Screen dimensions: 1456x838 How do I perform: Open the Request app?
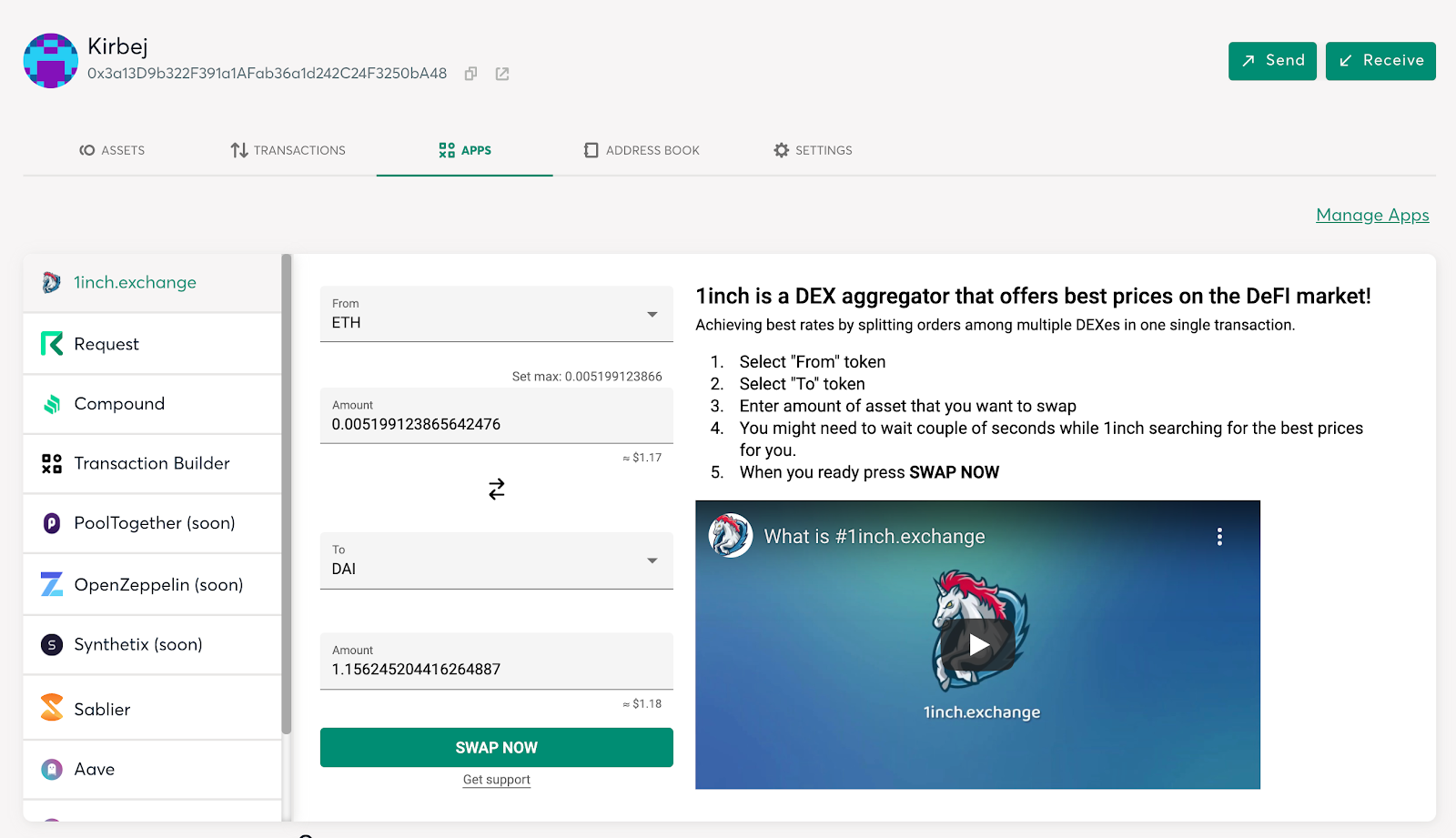point(152,344)
